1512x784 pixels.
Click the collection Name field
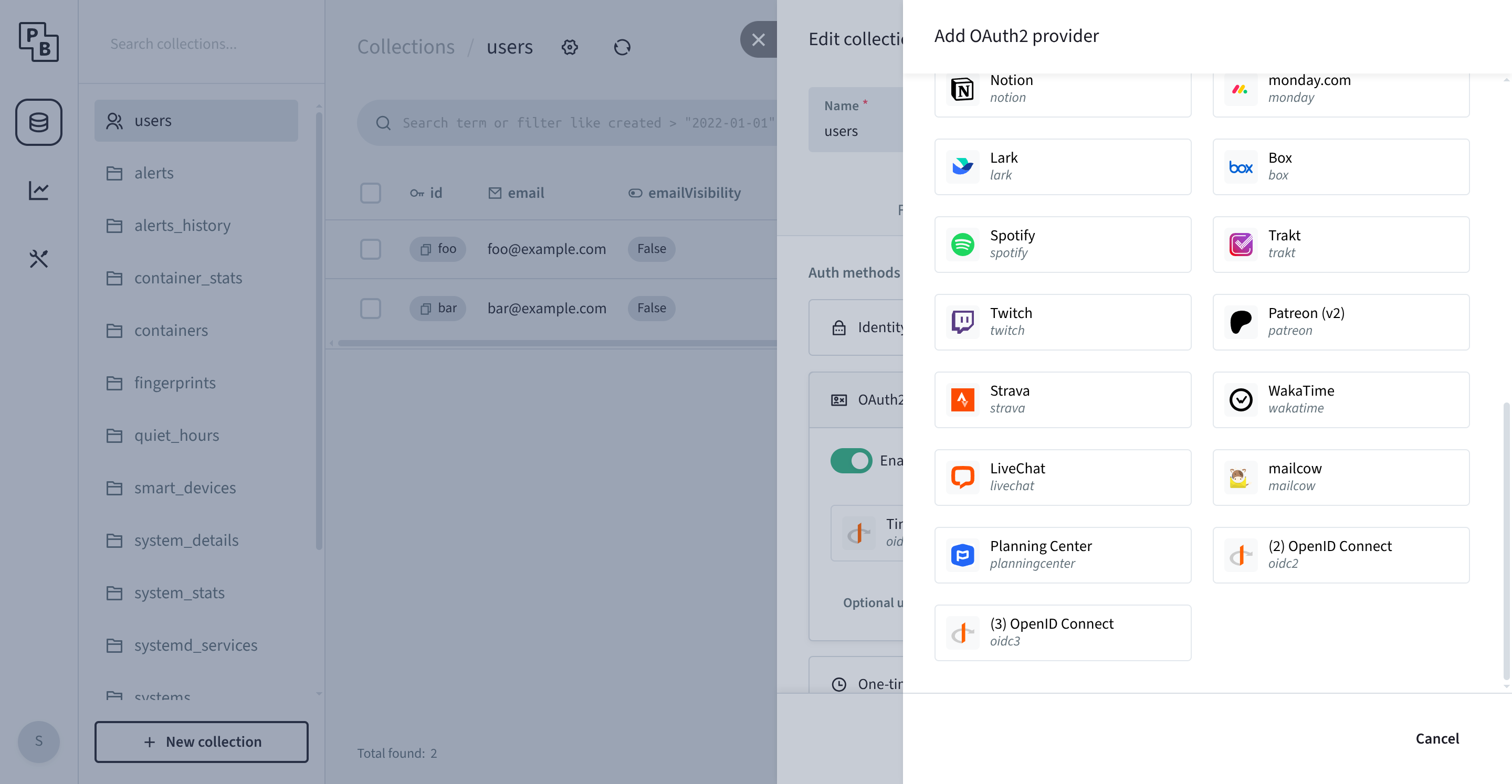point(856,120)
